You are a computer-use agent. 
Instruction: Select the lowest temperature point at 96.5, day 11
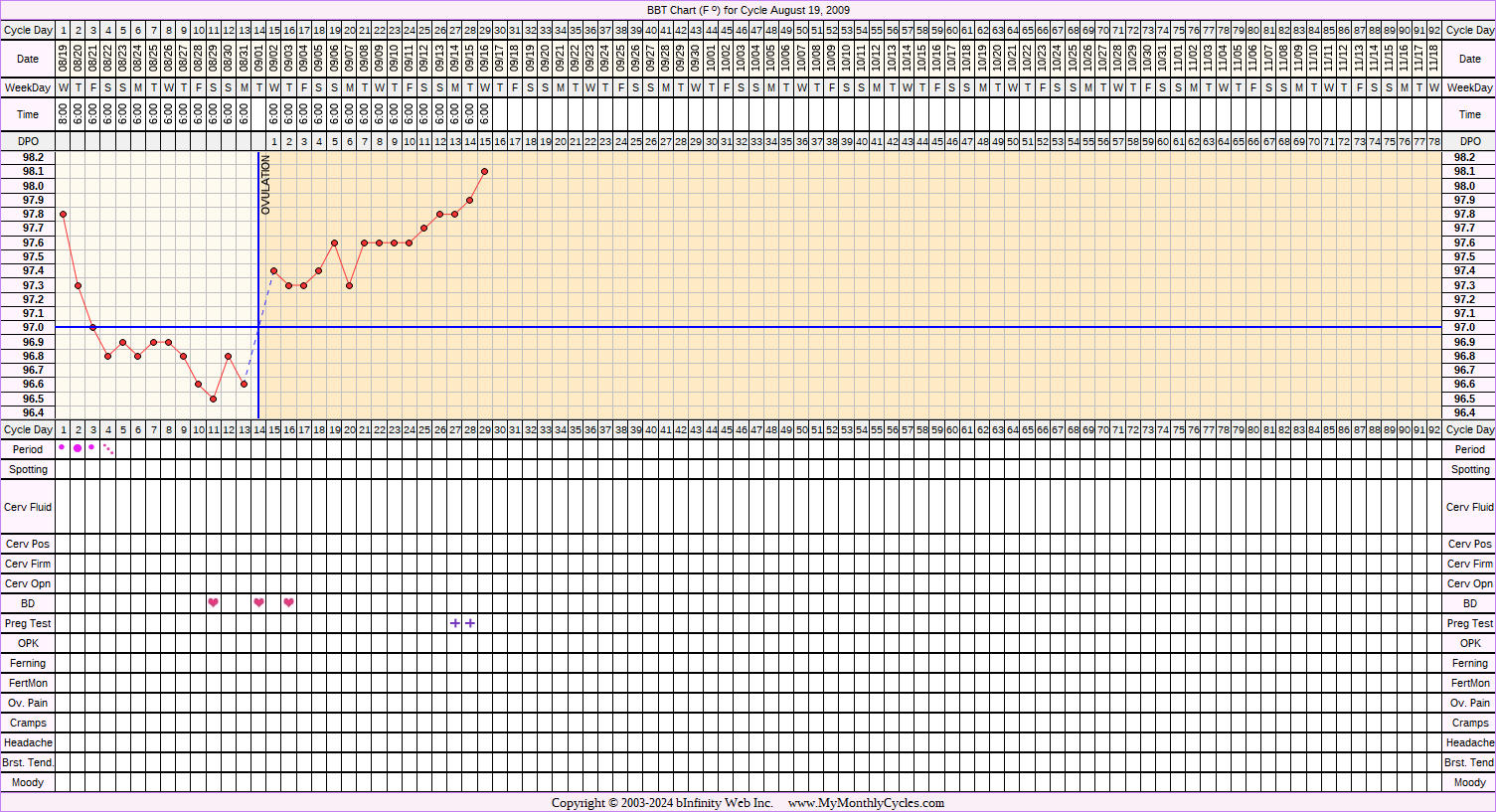point(214,399)
